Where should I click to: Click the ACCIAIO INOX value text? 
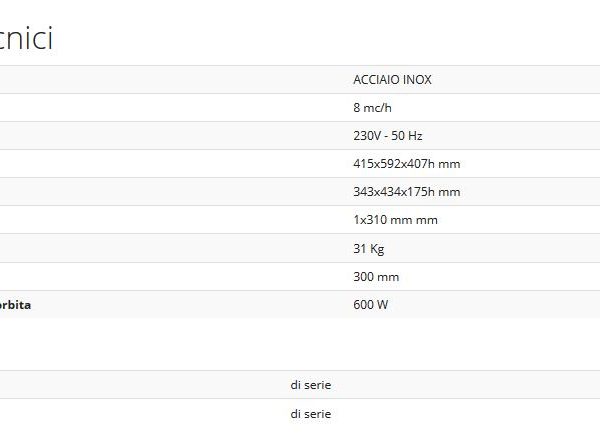[x=392, y=80]
